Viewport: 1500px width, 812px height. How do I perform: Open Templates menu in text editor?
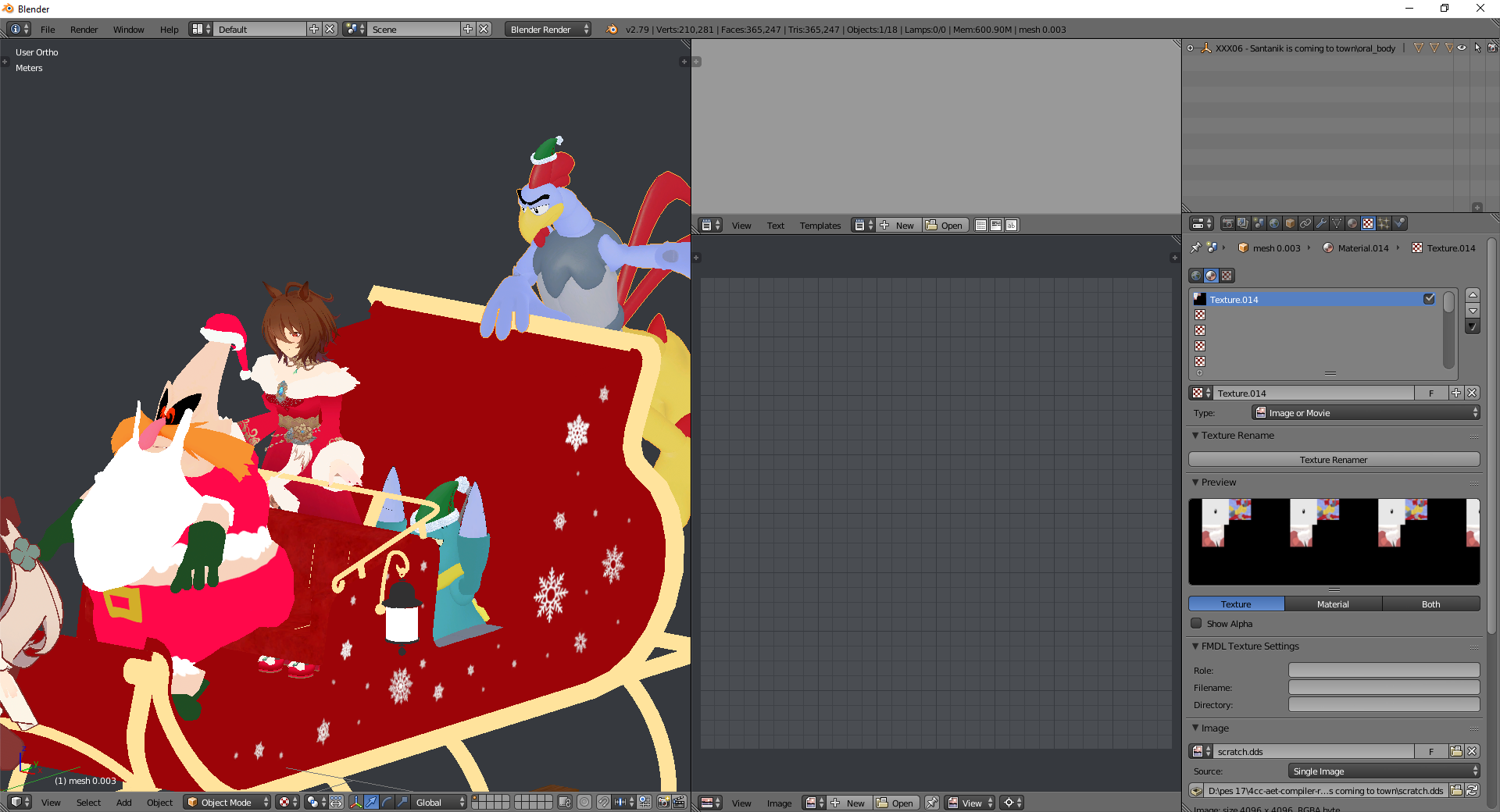[x=820, y=225]
